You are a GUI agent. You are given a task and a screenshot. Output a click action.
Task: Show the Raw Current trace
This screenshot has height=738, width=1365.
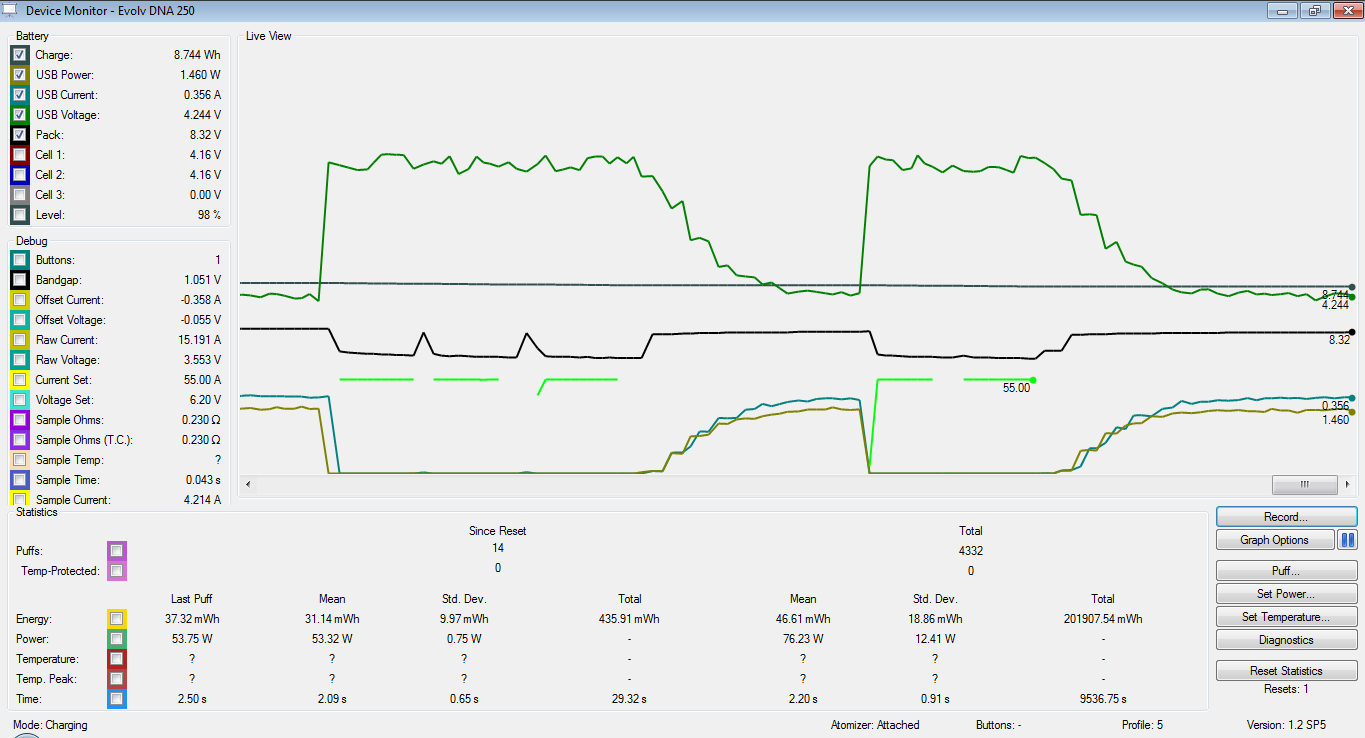tap(20, 340)
